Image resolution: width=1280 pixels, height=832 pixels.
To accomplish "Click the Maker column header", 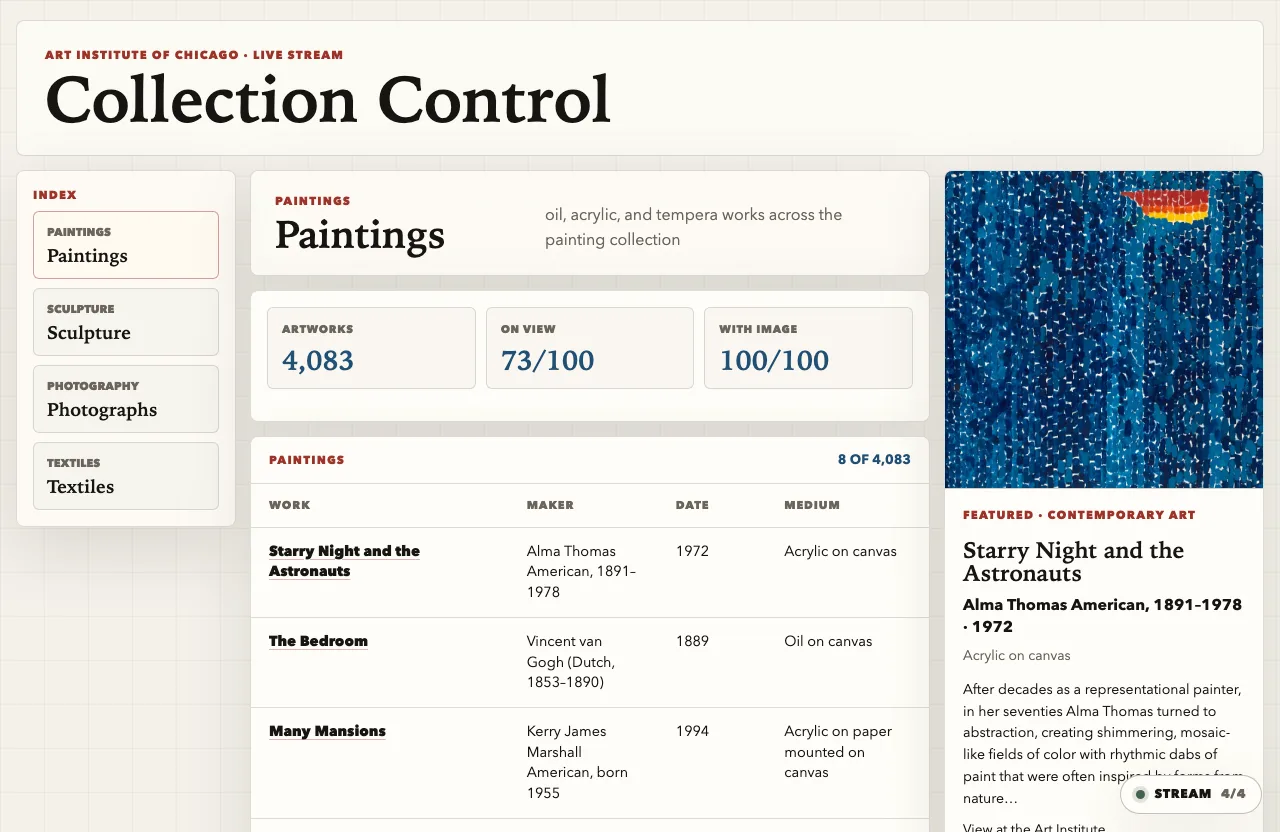I will [550, 505].
